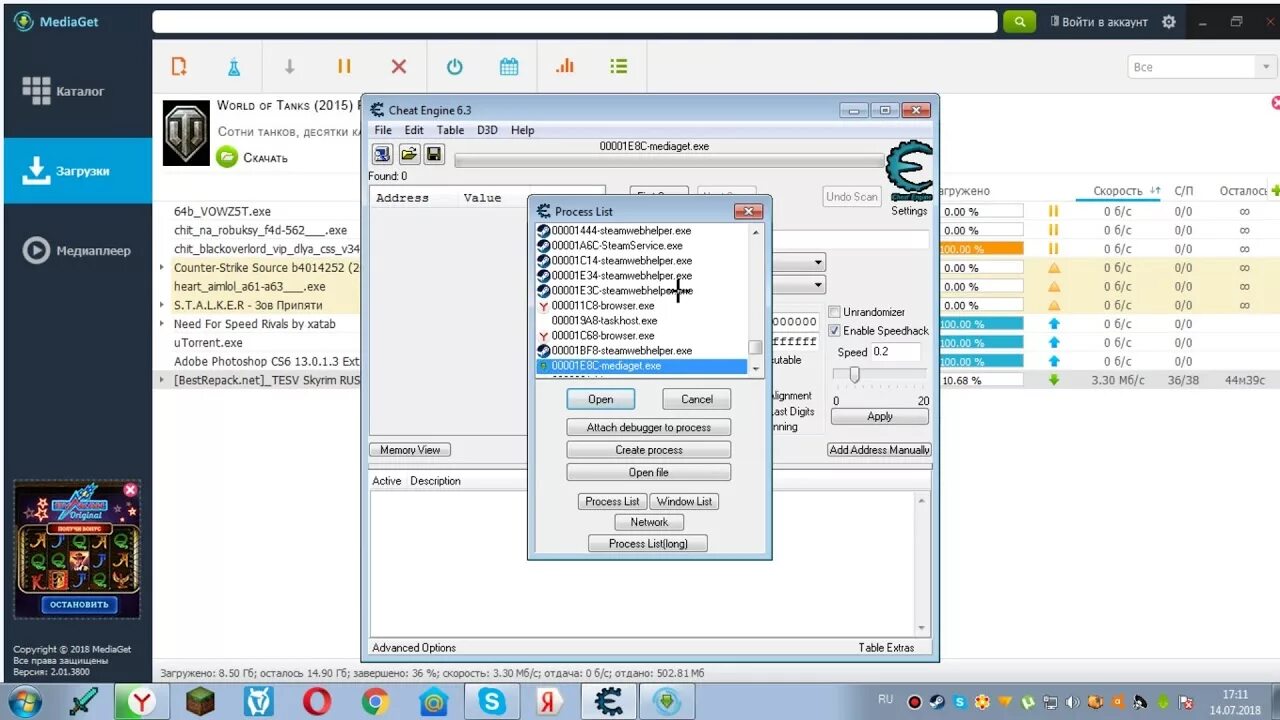1280x720 pixels.
Task: Close the slot machine advertisement
Action: [130, 490]
